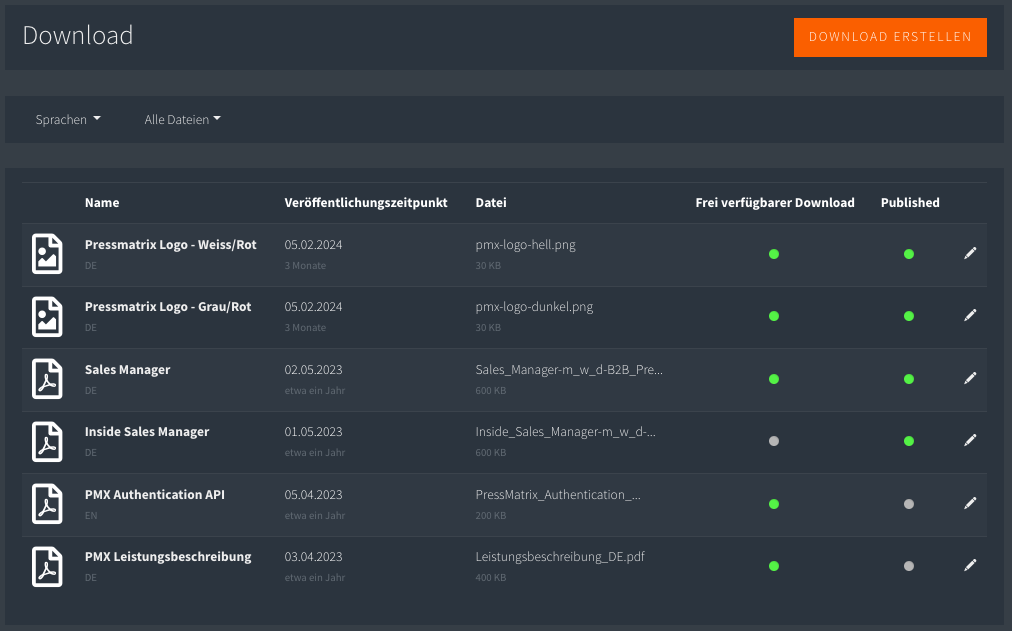Click the date 05.02.2024 in the Grau/Rot row
The image size is (1012, 631).
(313, 306)
